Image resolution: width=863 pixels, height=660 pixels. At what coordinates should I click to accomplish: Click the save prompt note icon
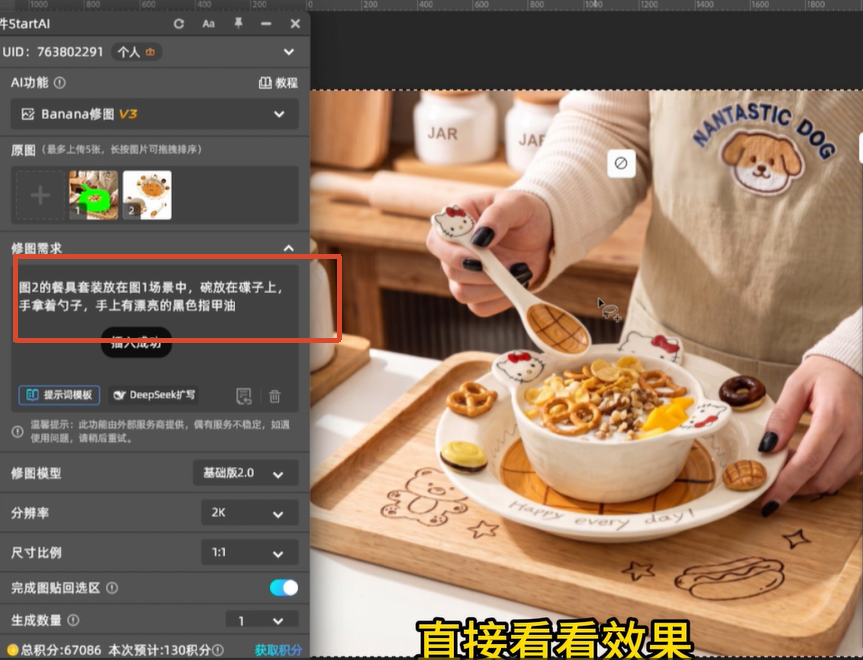pyautogui.click(x=244, y=396)
